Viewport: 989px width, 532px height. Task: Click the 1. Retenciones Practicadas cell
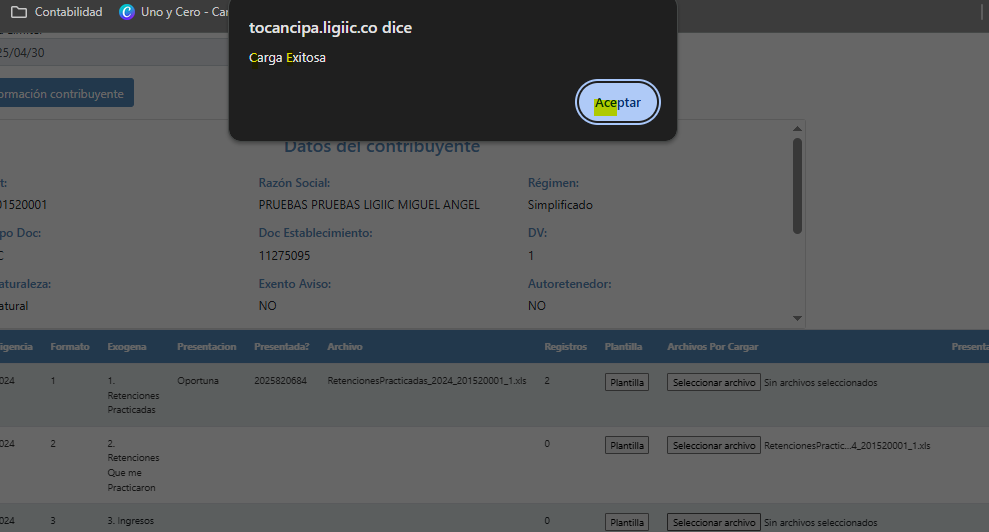click(133, 395)
